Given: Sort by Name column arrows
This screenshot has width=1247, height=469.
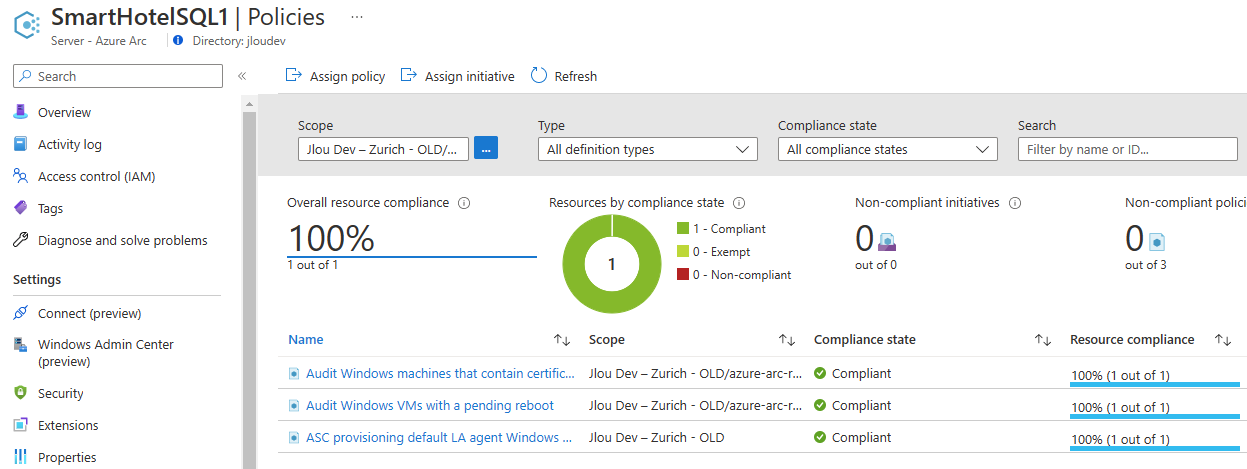Looking at the screenshot, I should tap(562, 340).
